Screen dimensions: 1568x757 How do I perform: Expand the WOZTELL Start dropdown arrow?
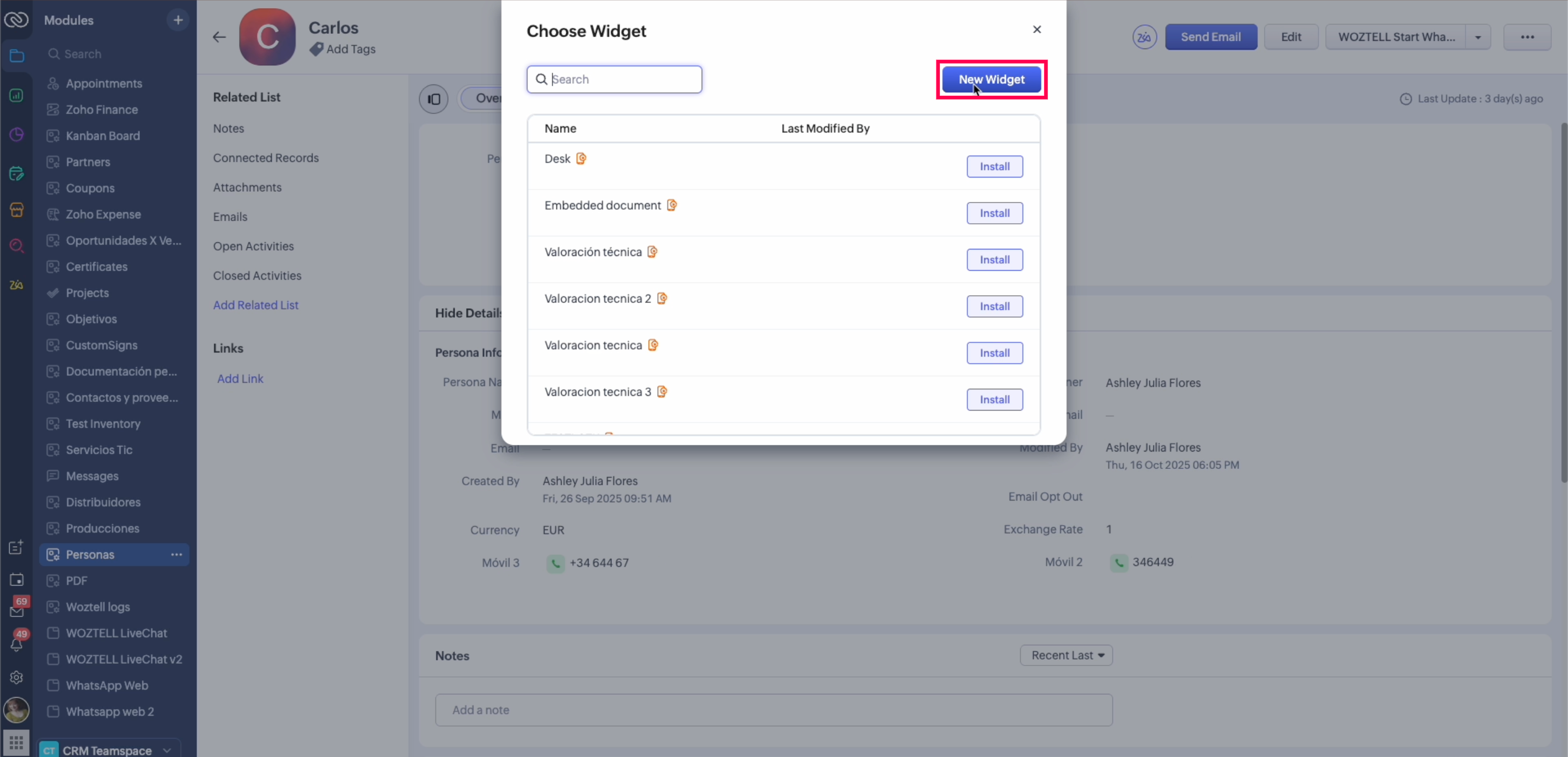pos(1477,37)
